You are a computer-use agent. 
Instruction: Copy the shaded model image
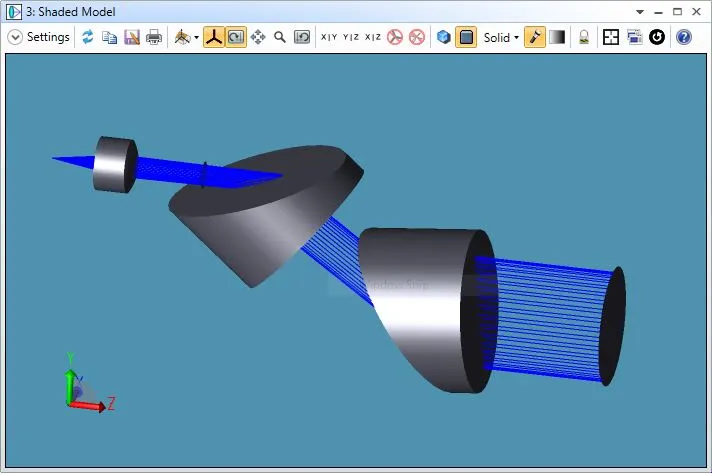(110, 37)
